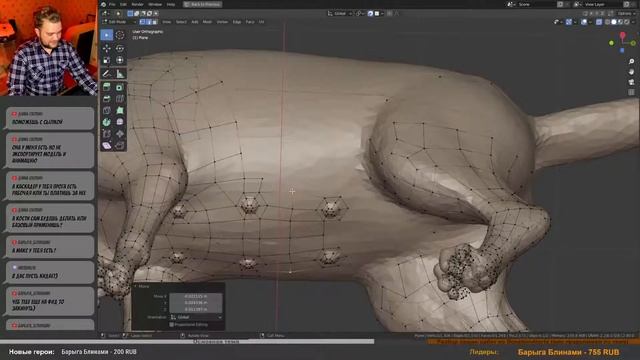Screen dimensions: 640x360
Task: Select the Scale tool
Action: click(107, 60)
